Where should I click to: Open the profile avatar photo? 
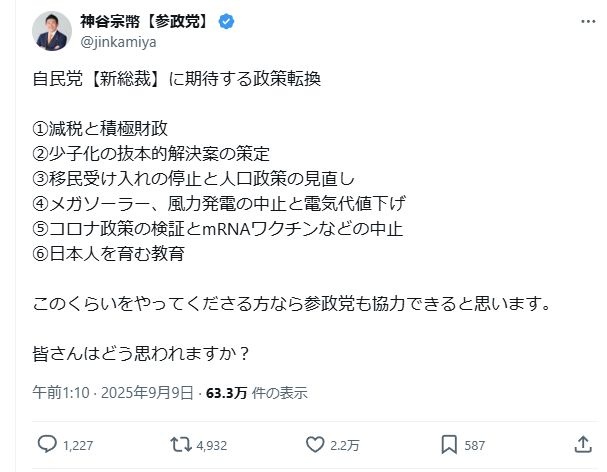point(51,31)
